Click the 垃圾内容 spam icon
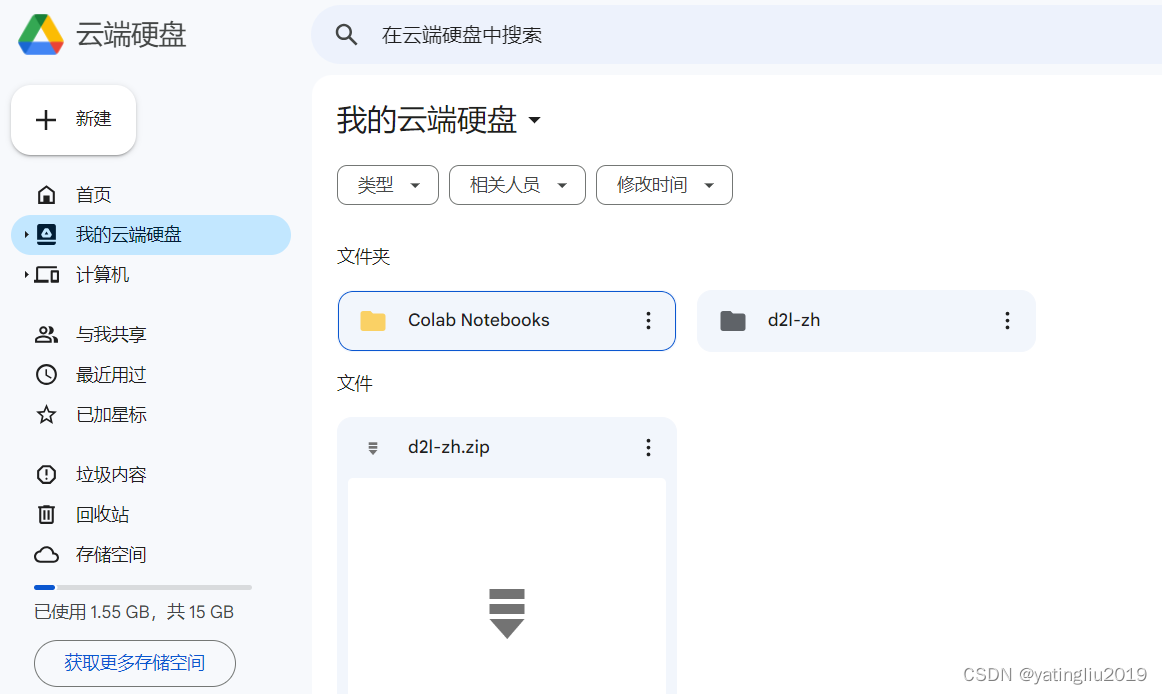 46,474
